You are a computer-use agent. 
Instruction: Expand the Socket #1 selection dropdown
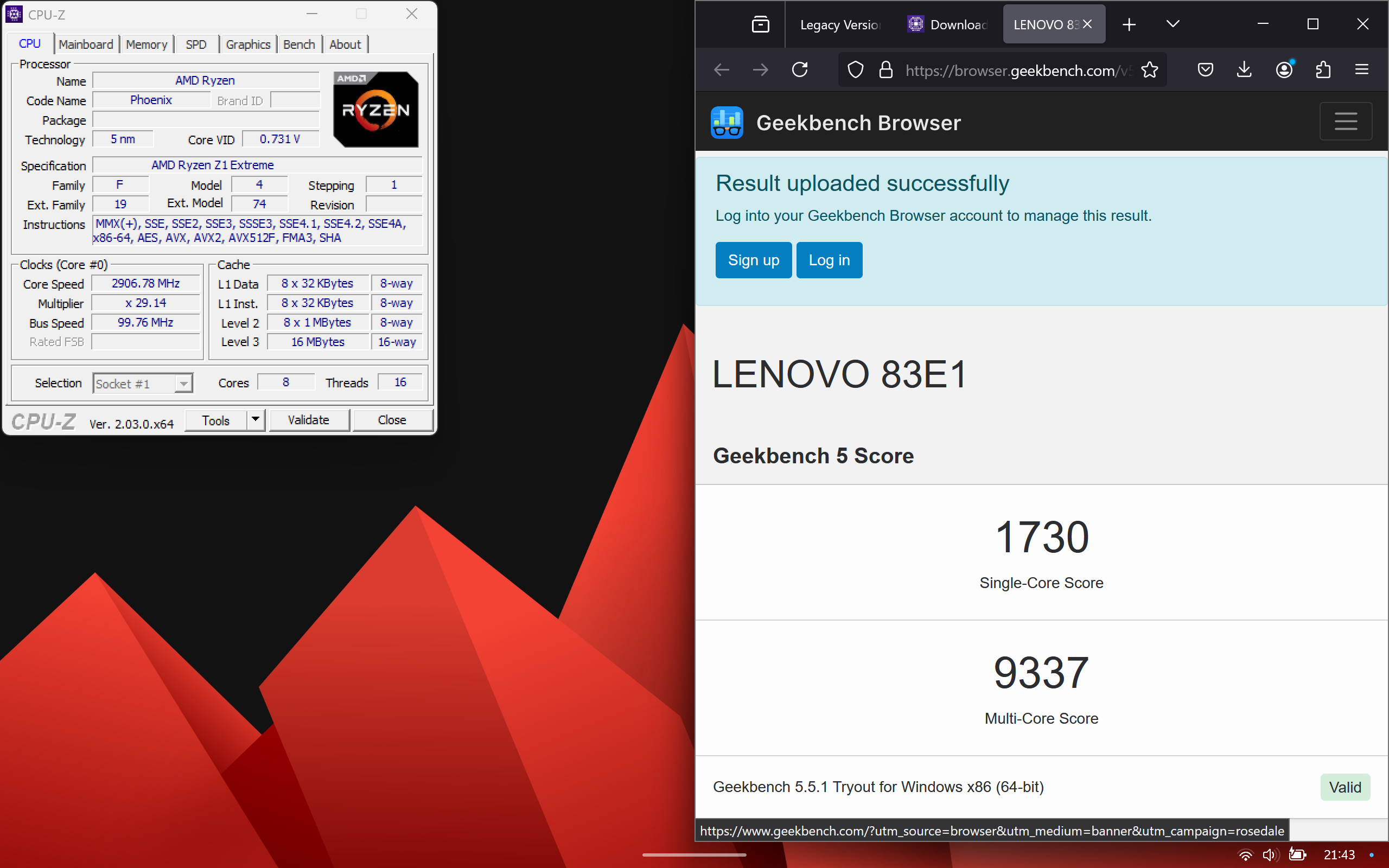pyautogui.click(x=183, y=384)
